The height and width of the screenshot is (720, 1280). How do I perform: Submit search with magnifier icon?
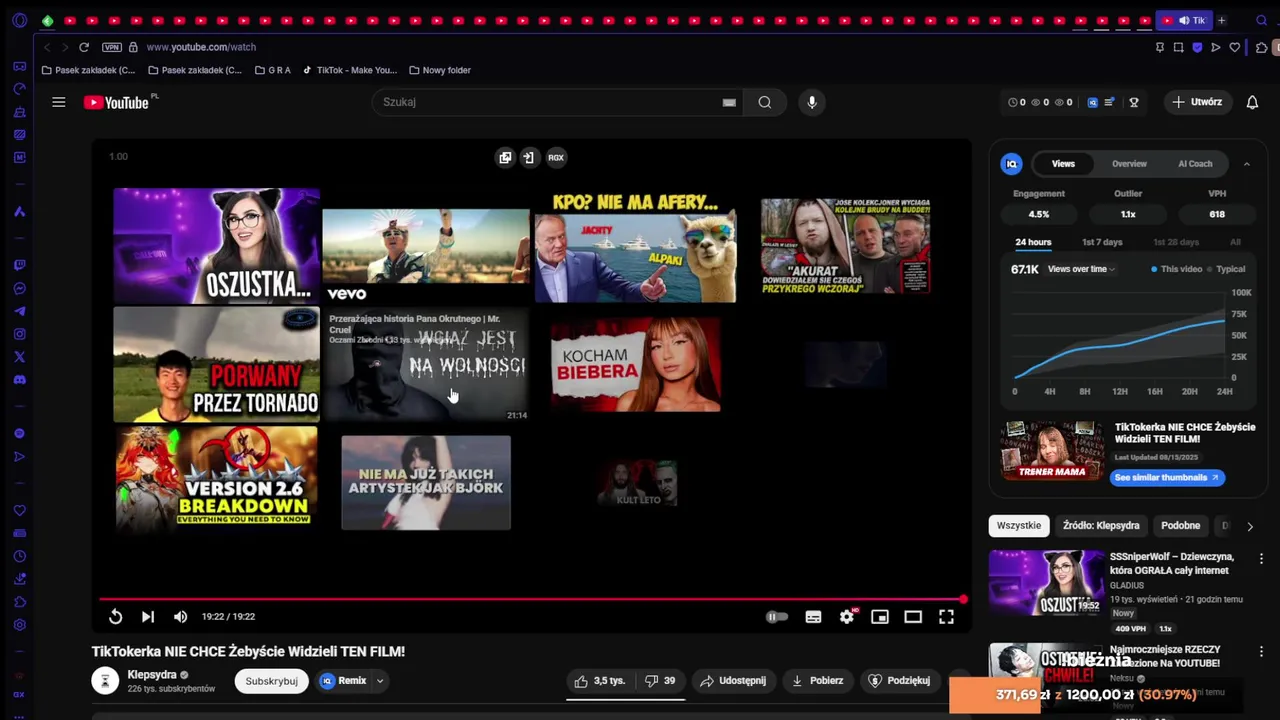click(765, 102)
